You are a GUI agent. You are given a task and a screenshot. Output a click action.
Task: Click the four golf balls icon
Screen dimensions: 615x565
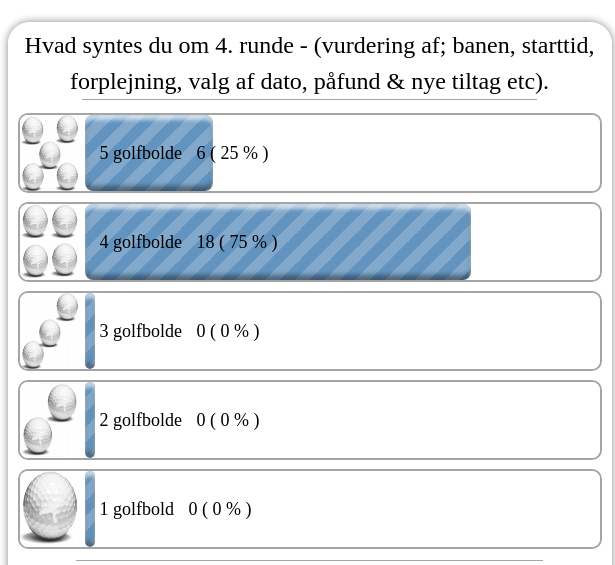[x=50, y=242]
